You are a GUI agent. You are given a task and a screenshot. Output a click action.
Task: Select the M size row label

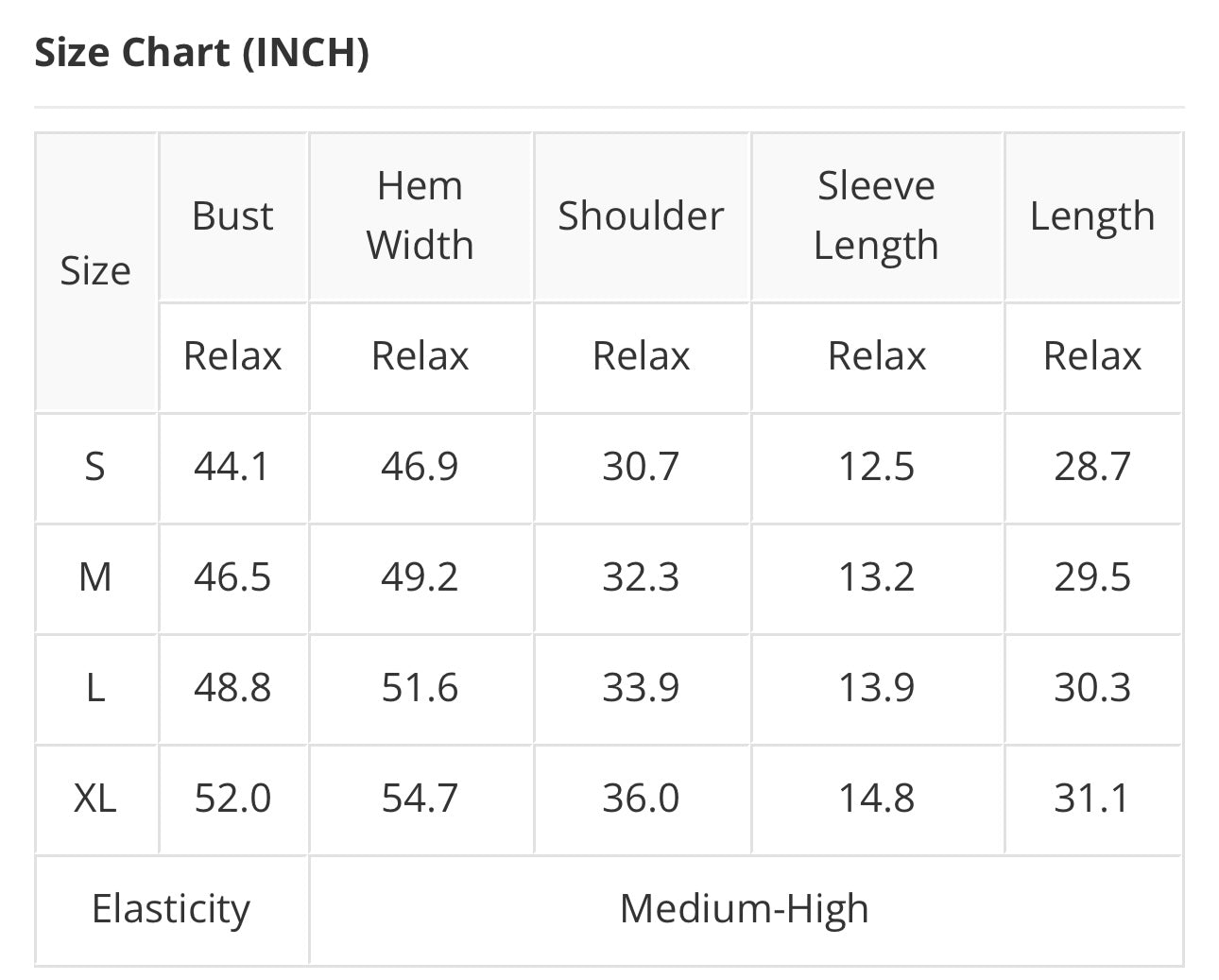pyautogui.click(x=95, y=577)
